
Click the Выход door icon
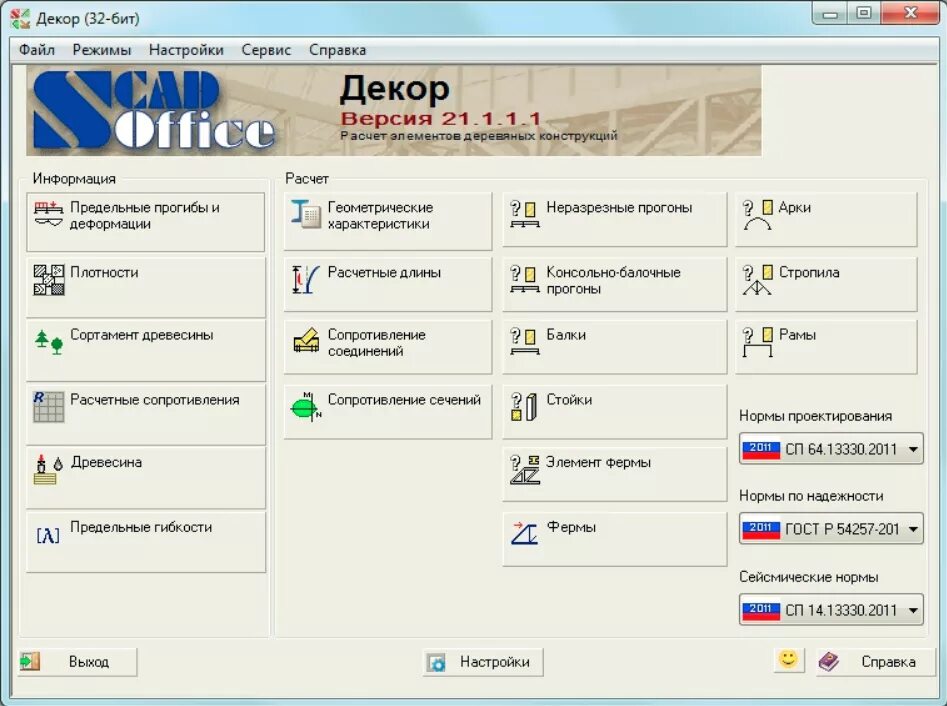[30, 661]
